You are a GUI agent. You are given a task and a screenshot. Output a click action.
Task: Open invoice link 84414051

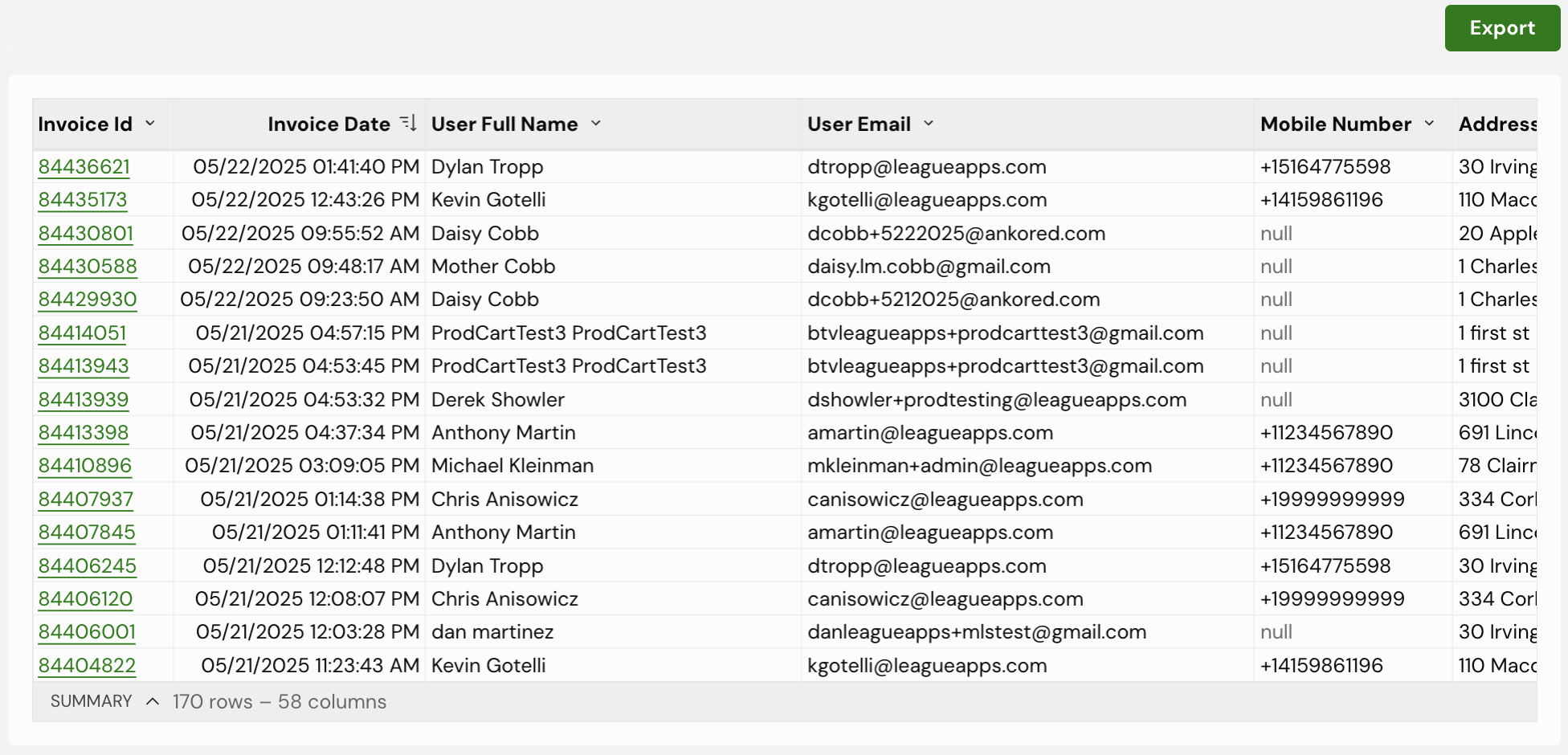[x=82, y=333]
